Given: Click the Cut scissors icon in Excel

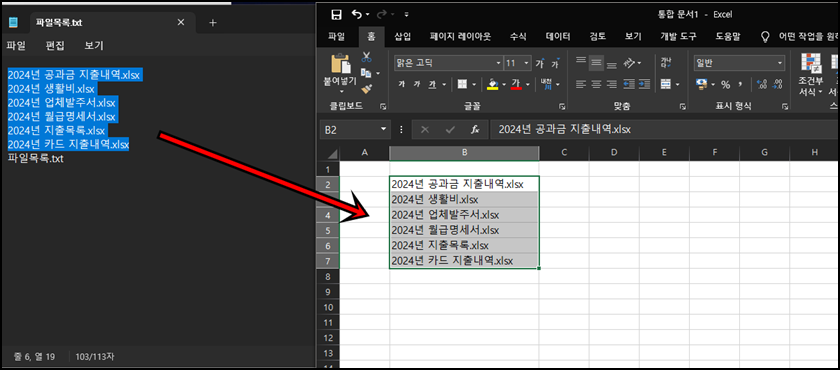Looking at the screenshot, I should (x=367, y=57).
